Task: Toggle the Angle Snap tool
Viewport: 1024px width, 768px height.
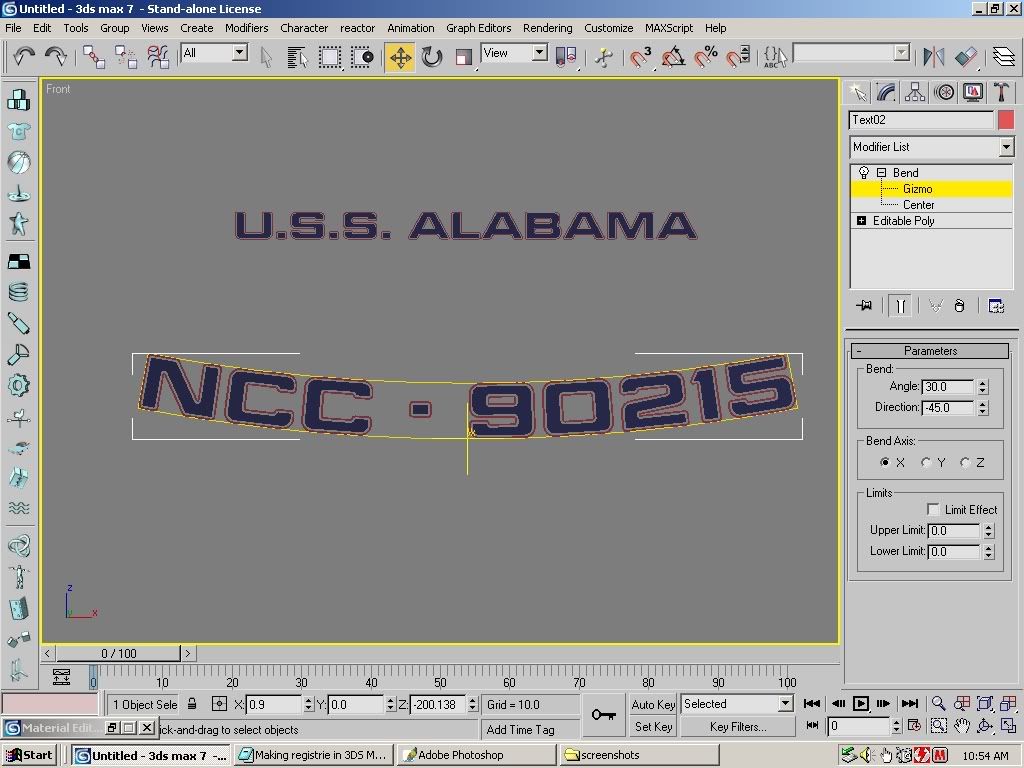Action: tap(673, 57)
